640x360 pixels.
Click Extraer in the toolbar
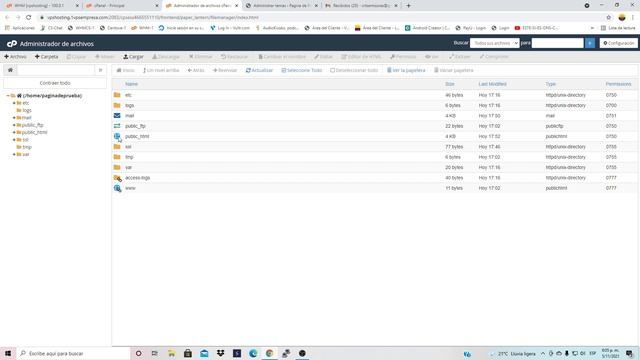coord(460,57)
